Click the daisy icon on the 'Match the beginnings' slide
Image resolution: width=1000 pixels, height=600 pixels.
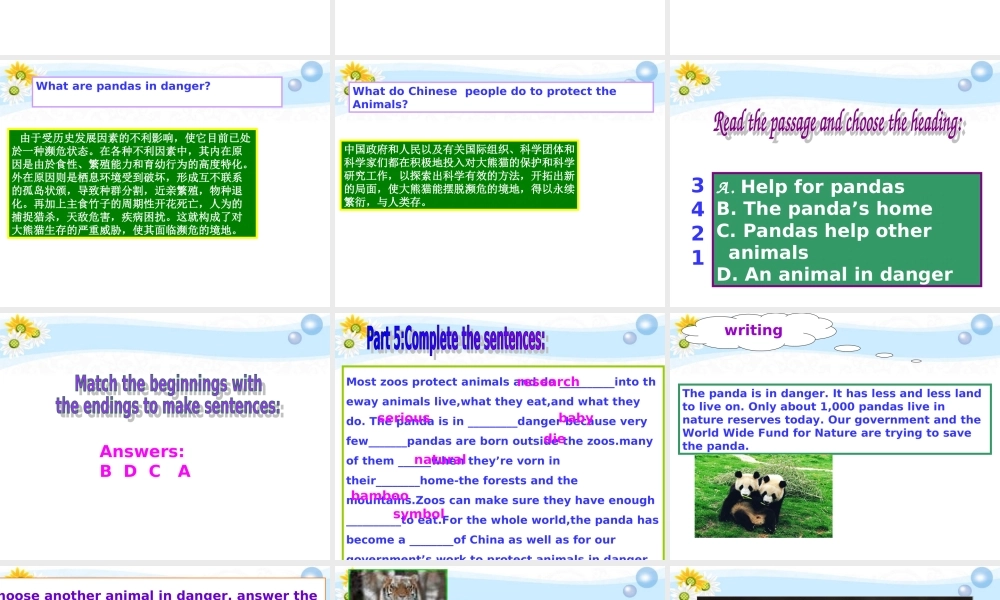[x=17, y=330]
